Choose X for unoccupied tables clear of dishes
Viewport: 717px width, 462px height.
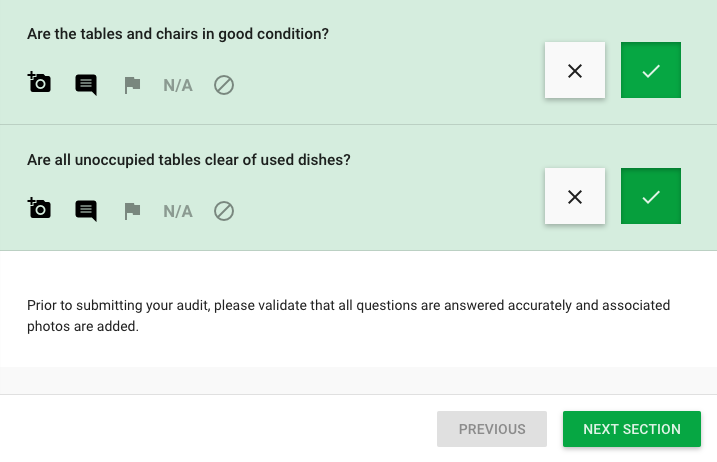(x=575, y=196)
